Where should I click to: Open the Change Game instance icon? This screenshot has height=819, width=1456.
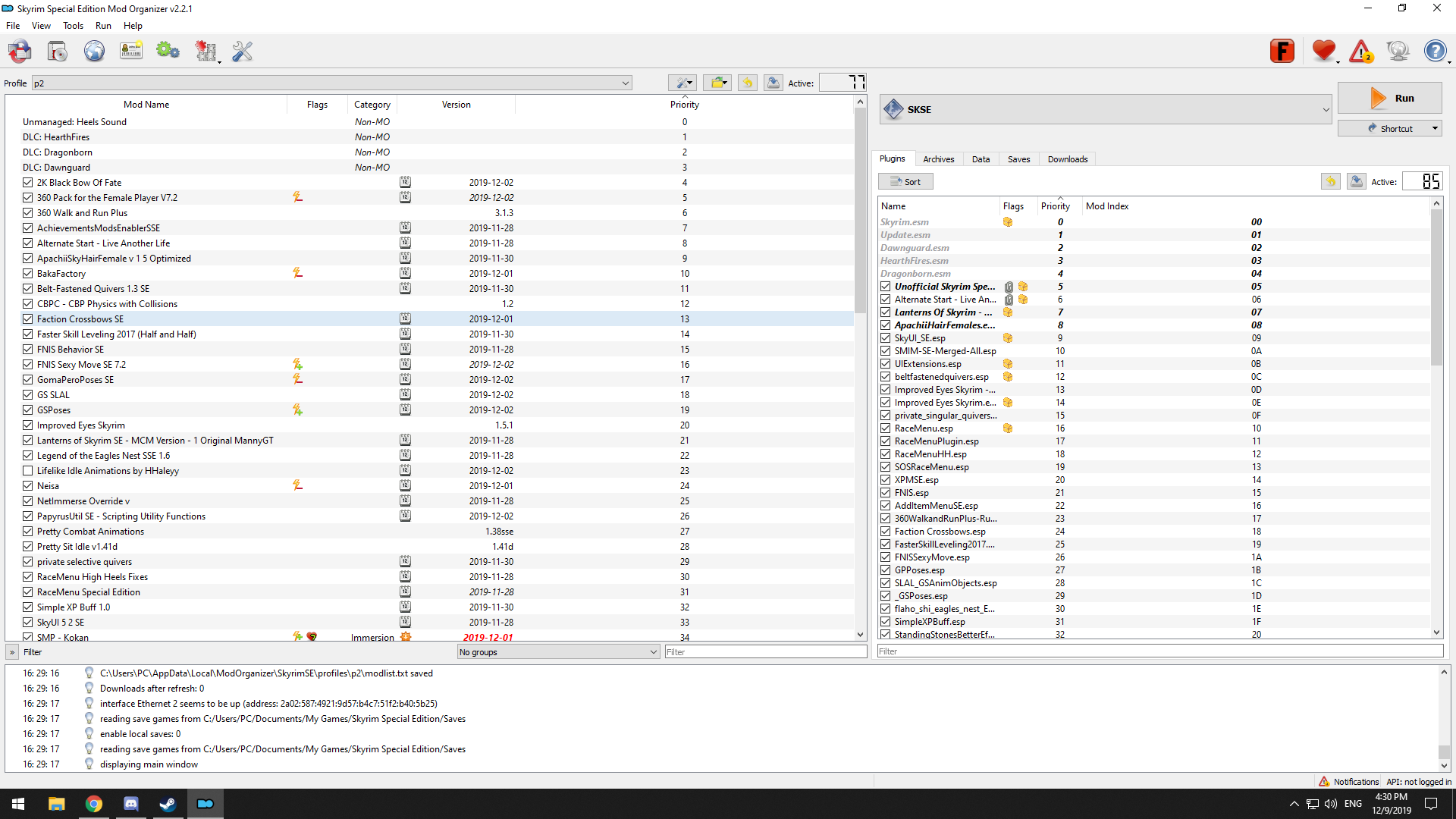point(20,52)
